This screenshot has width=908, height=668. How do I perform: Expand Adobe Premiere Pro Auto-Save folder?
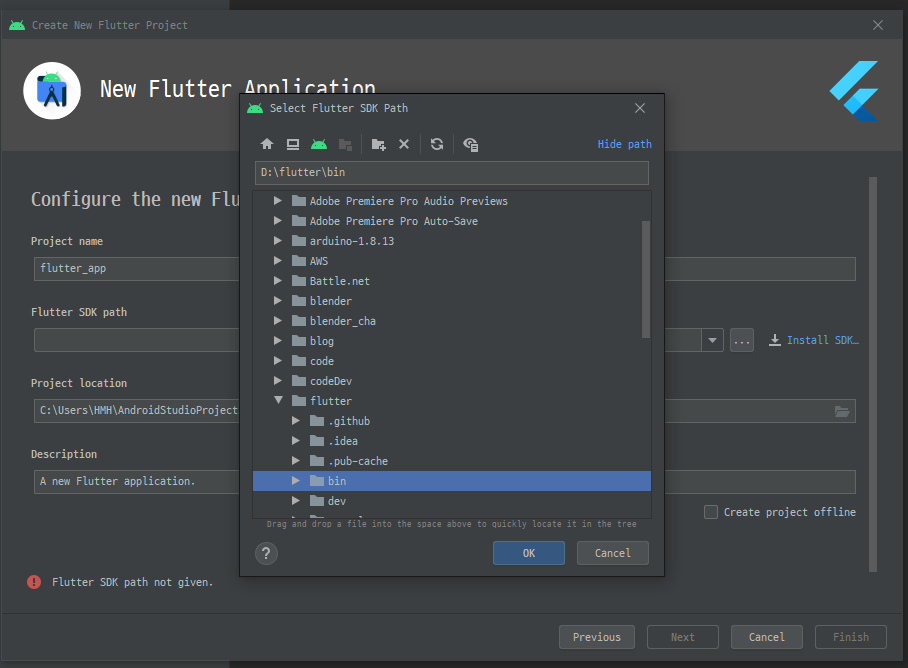(x=278, y=221)
